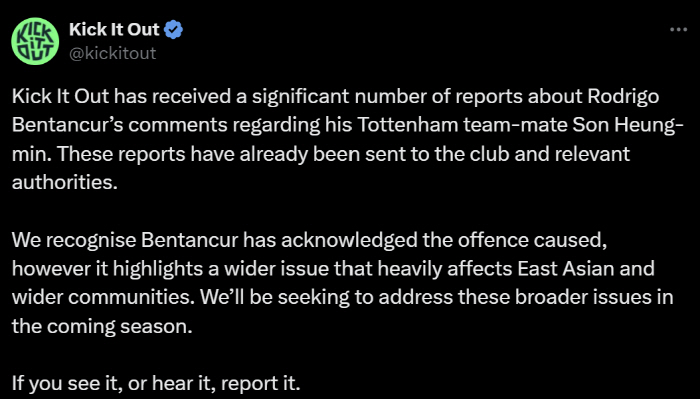This screenshot has width=700, height=399.
Task: Click the words "acknowledged the offence caused"
Action: [444, 240]
